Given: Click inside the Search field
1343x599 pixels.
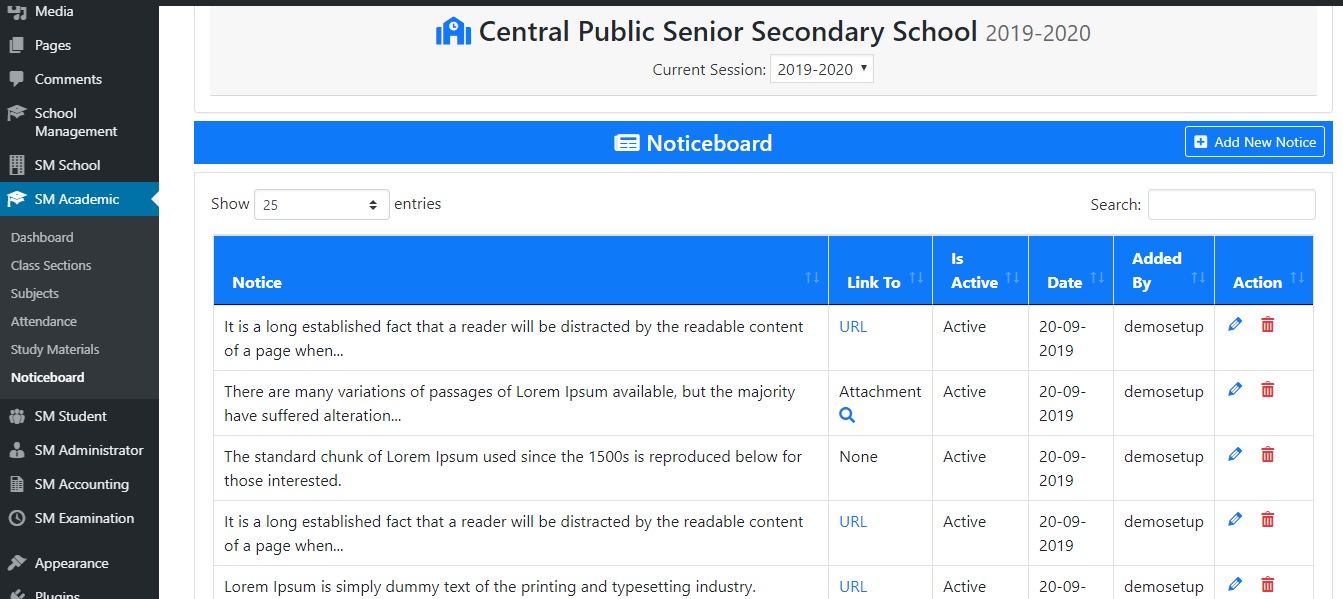Looking at the screenshot, I should (x=1231, y=204).
